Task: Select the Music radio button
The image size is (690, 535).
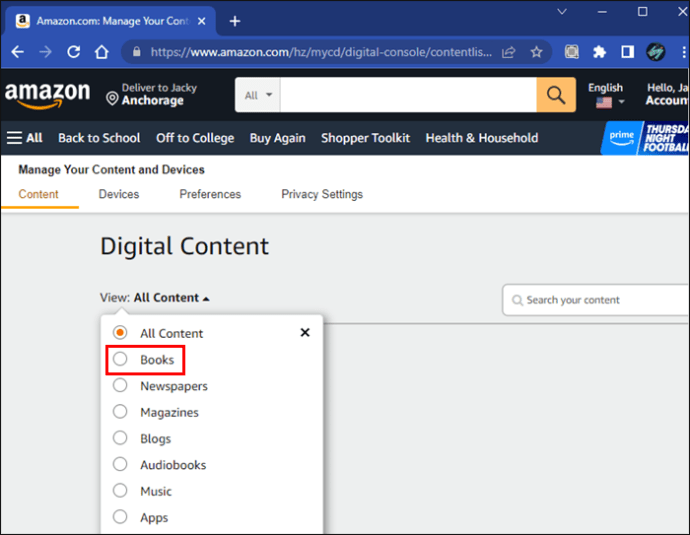Action: (120, 491)
